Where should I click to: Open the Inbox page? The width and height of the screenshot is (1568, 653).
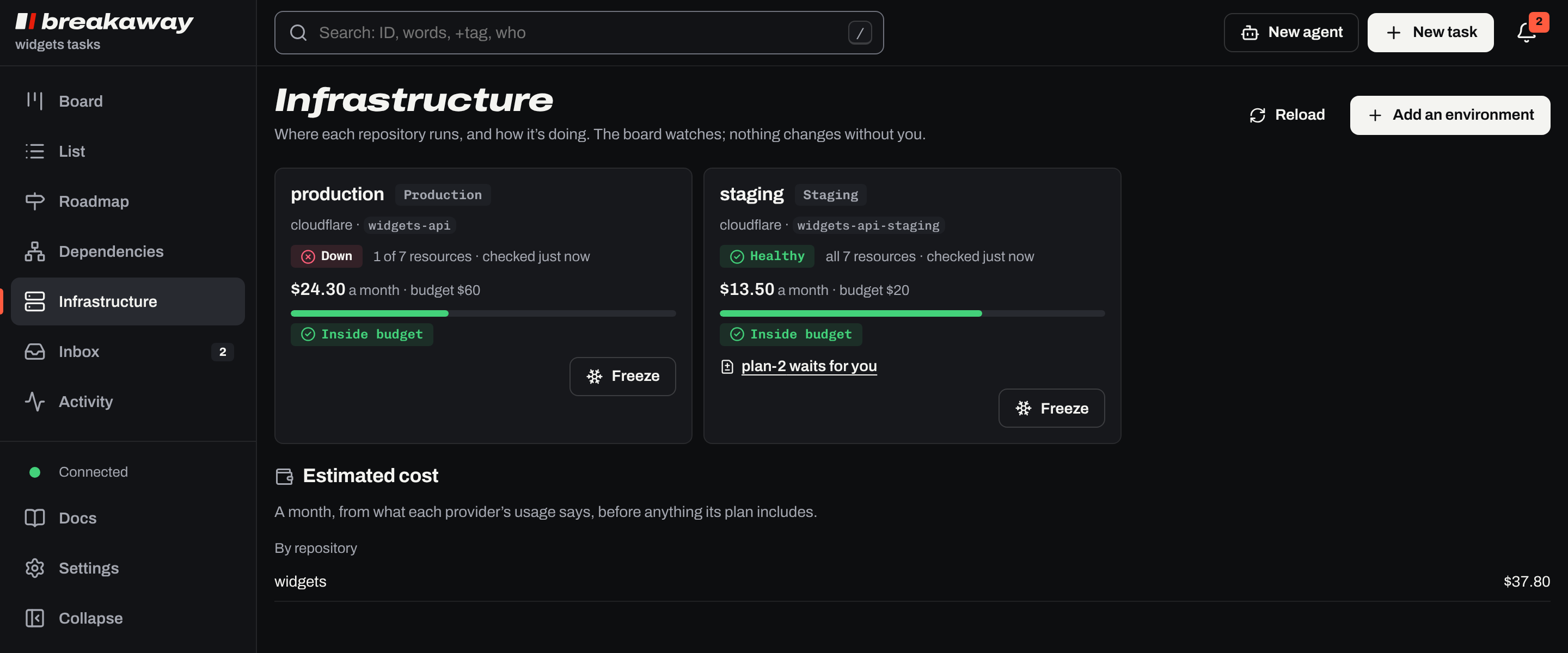pyautogui.click(x=128, y=352)
